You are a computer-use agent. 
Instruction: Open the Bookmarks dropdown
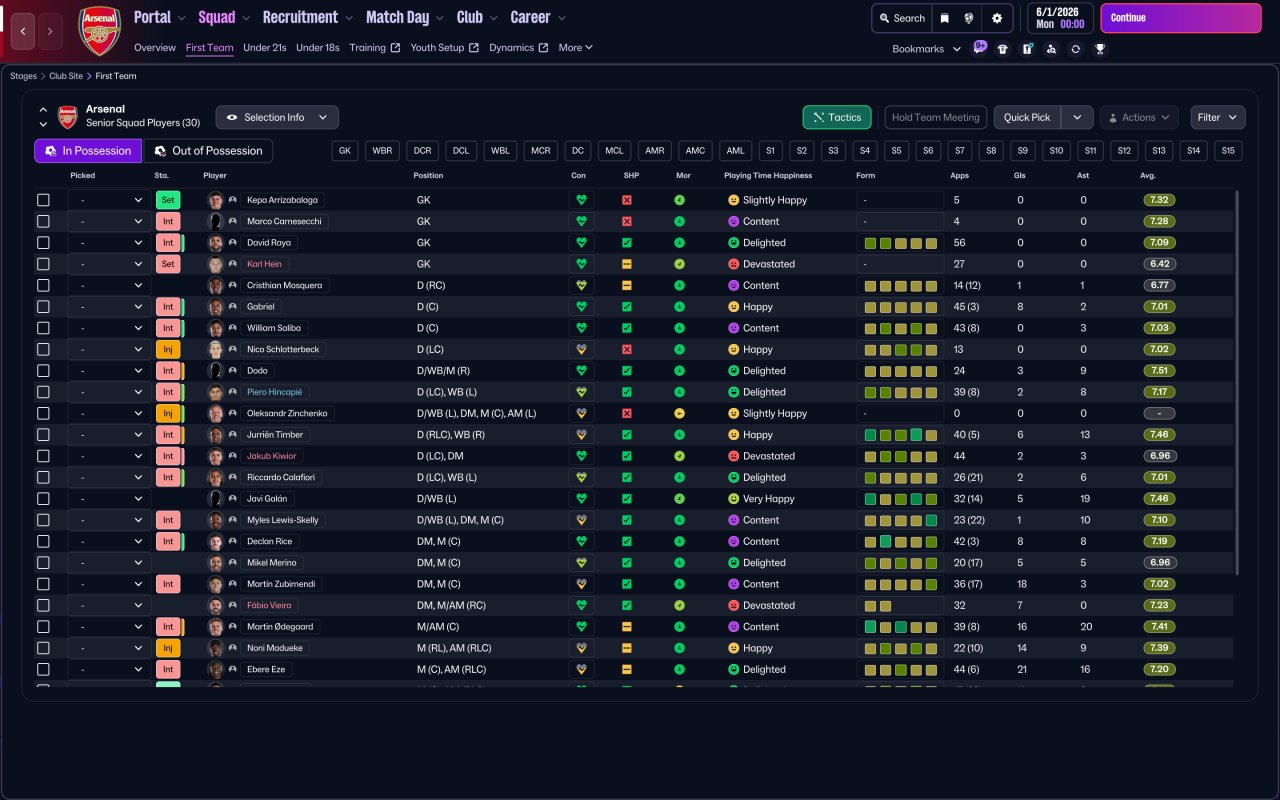click(927, 49)
